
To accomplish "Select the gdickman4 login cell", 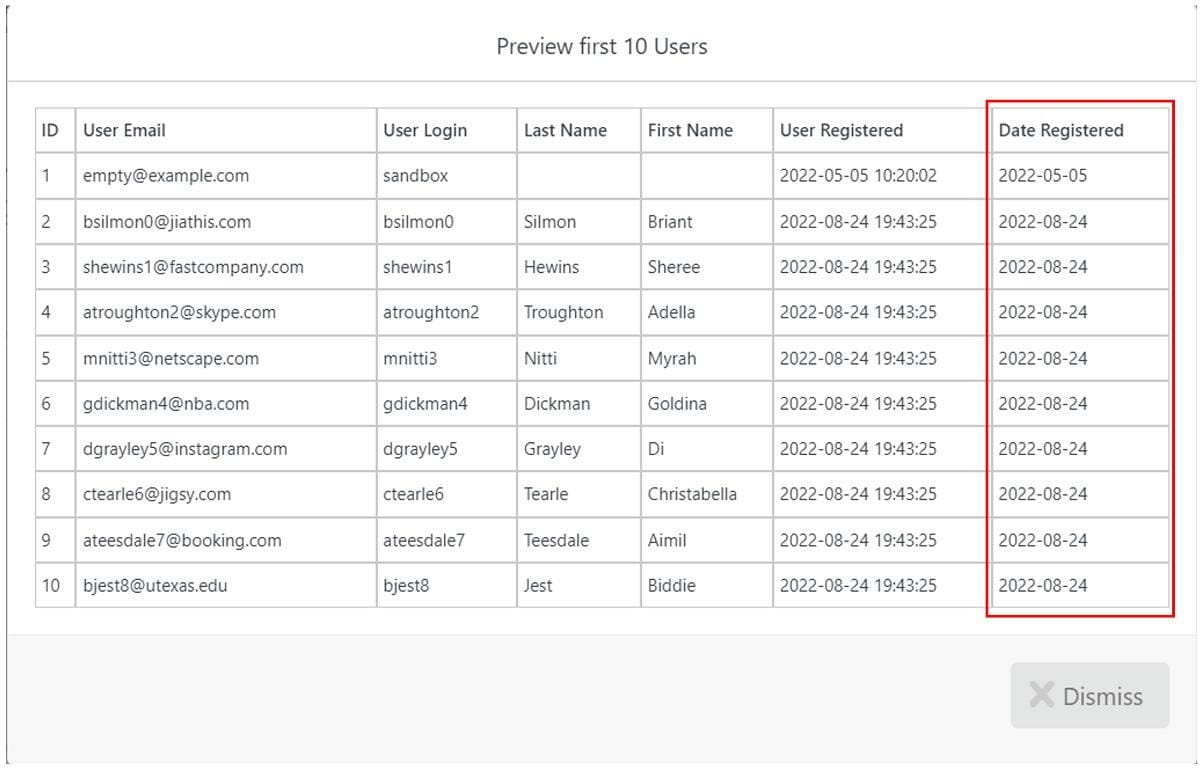I will tap(447, 404).
